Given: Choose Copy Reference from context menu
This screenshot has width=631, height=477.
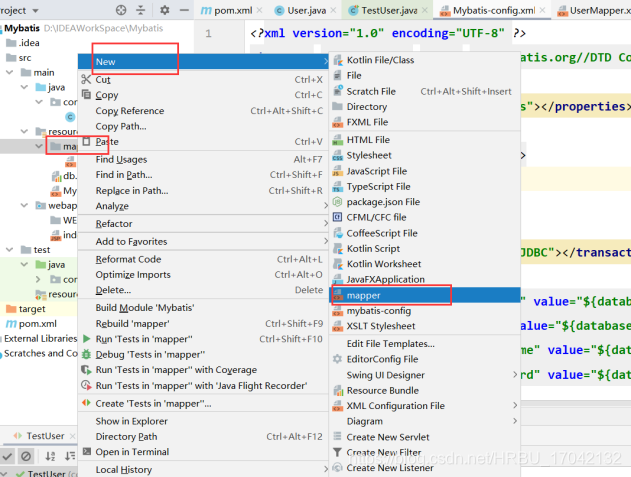Looking at the screenshot, I should [204, 111].
